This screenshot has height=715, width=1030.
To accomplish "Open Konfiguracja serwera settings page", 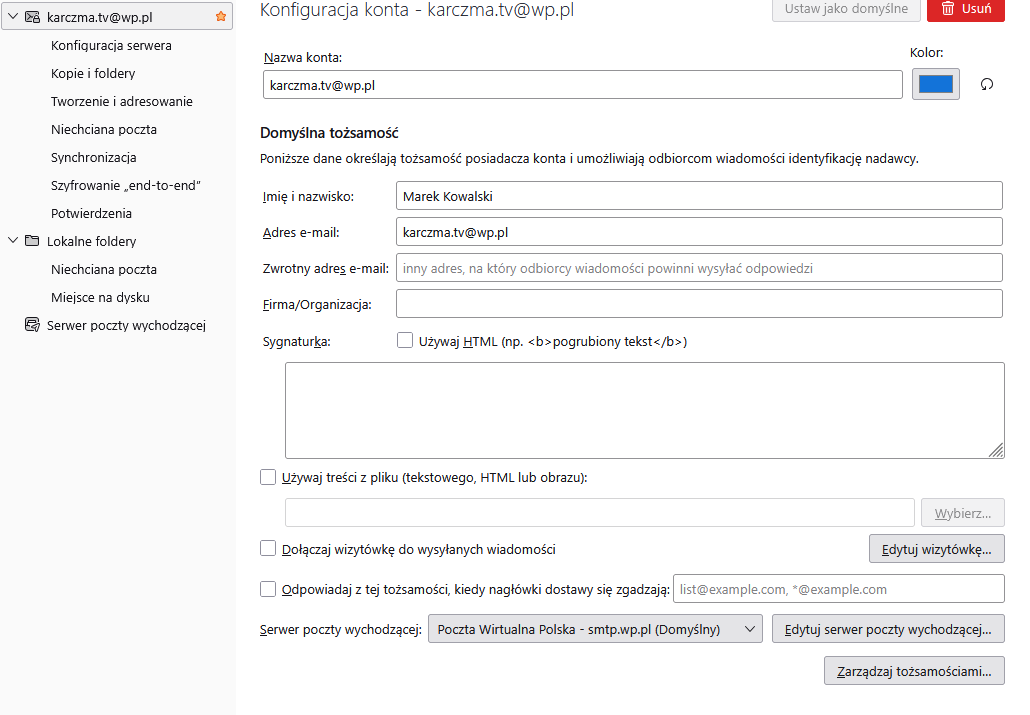I will [111, 45].
